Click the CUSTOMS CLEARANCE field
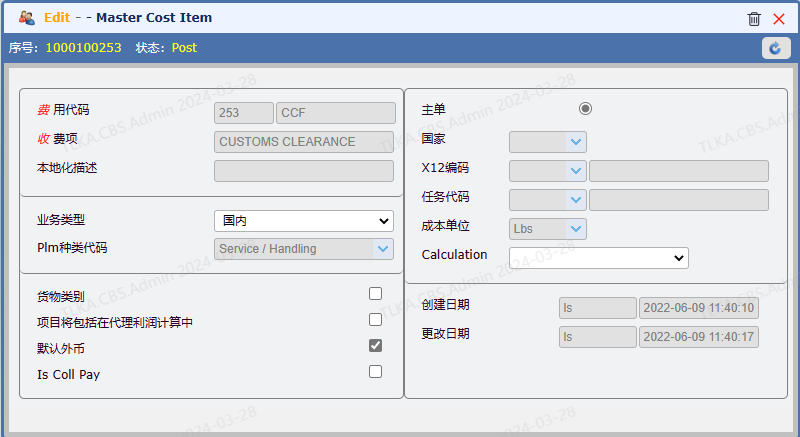 304,142
